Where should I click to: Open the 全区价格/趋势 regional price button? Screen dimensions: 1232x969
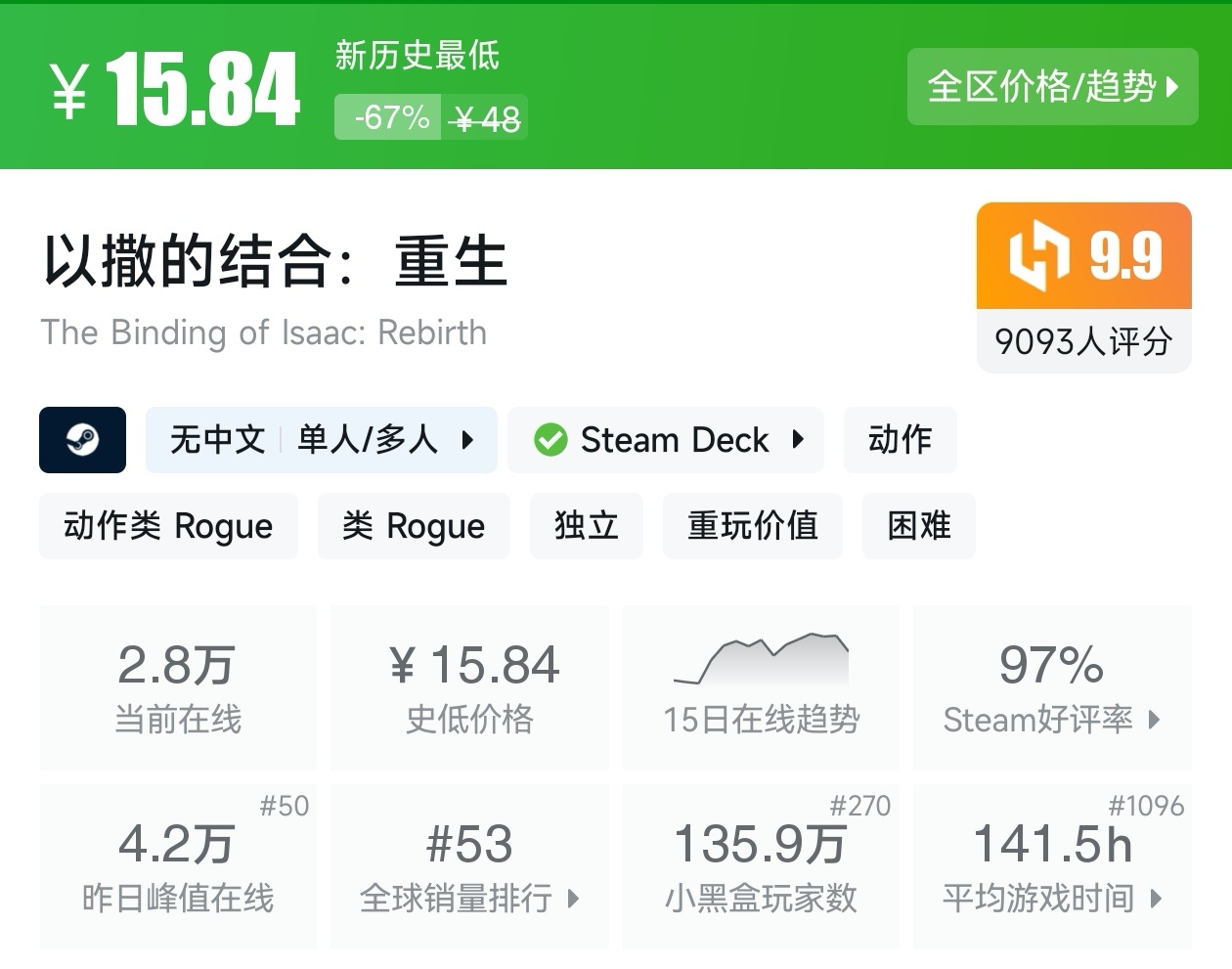(1052, 87)
